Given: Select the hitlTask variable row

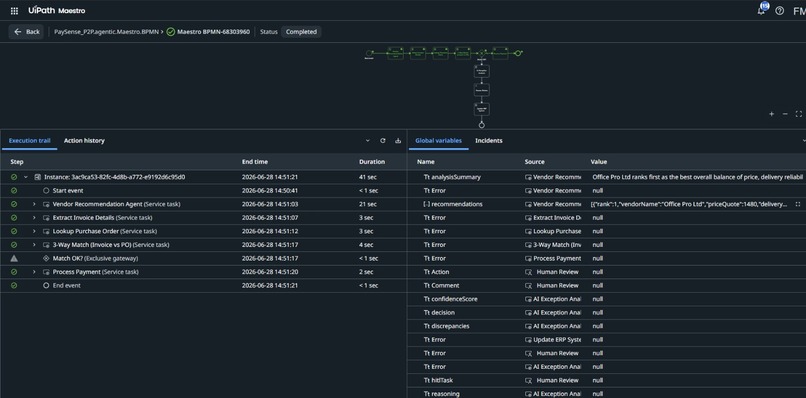Looking at the screenshot, I should (x=607, y=381).
